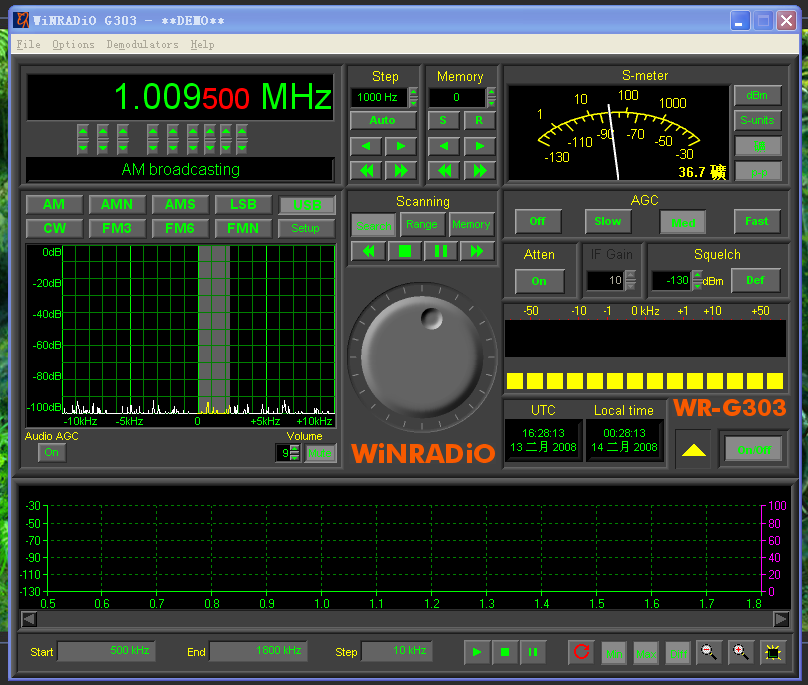Viewport: 808px width, 685px height.
Task: Switch scanning mode to Range
Action: (422, 224)
